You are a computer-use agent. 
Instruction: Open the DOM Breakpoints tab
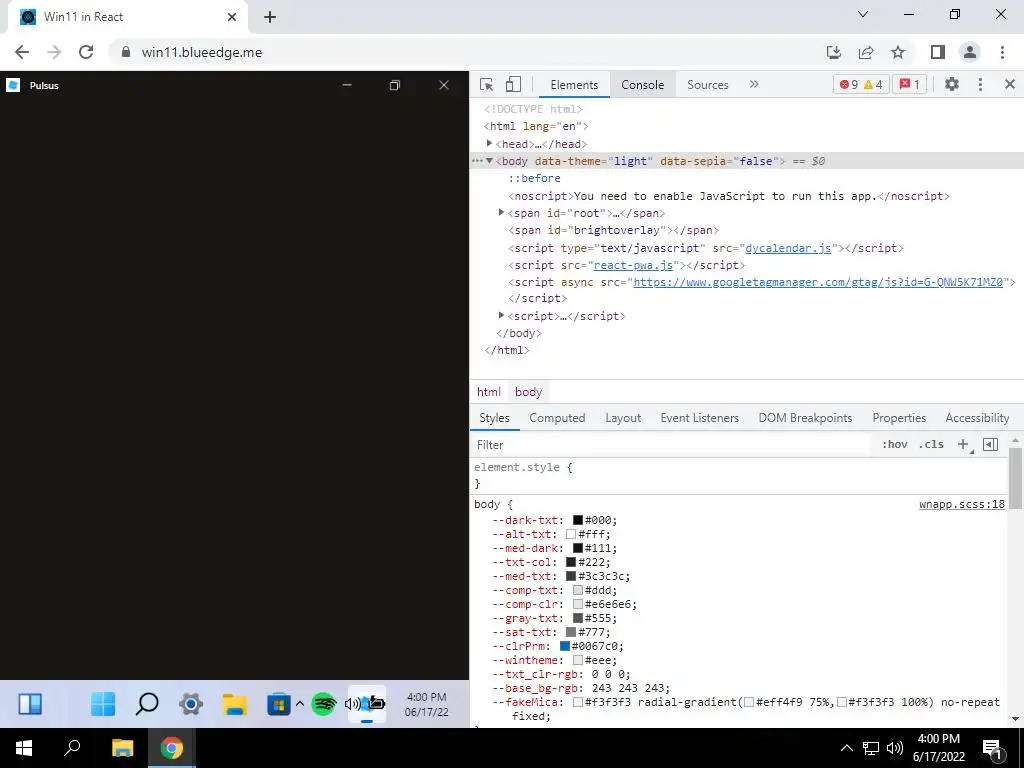click(805, 418)
